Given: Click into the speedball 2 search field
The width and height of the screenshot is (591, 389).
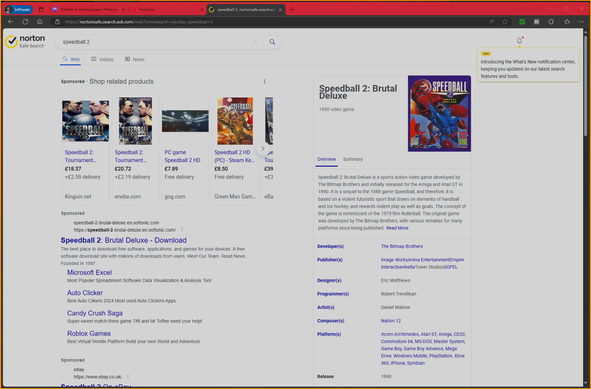Looking at the screenshot, I should (155, 42).
